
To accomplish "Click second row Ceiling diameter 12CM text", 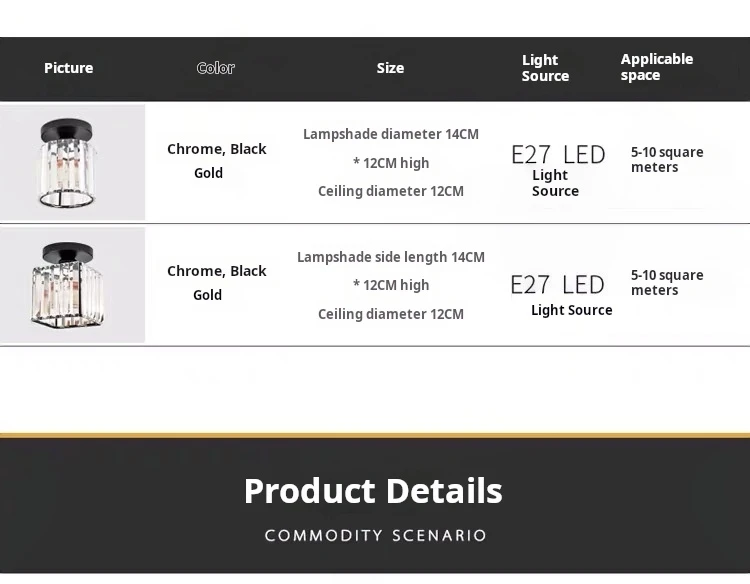I will pyautogui.click(x=391, y=314).
